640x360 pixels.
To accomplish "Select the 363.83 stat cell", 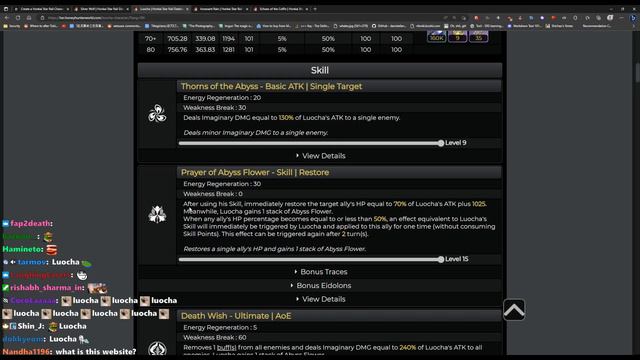I will [x=205, y=50].
